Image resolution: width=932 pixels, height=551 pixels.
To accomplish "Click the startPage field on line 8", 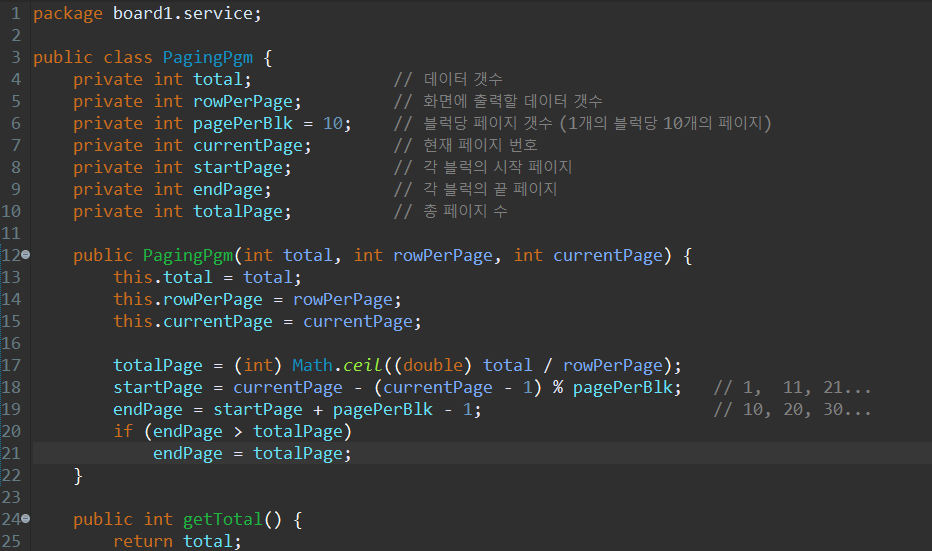I will (x=238, y=168).
